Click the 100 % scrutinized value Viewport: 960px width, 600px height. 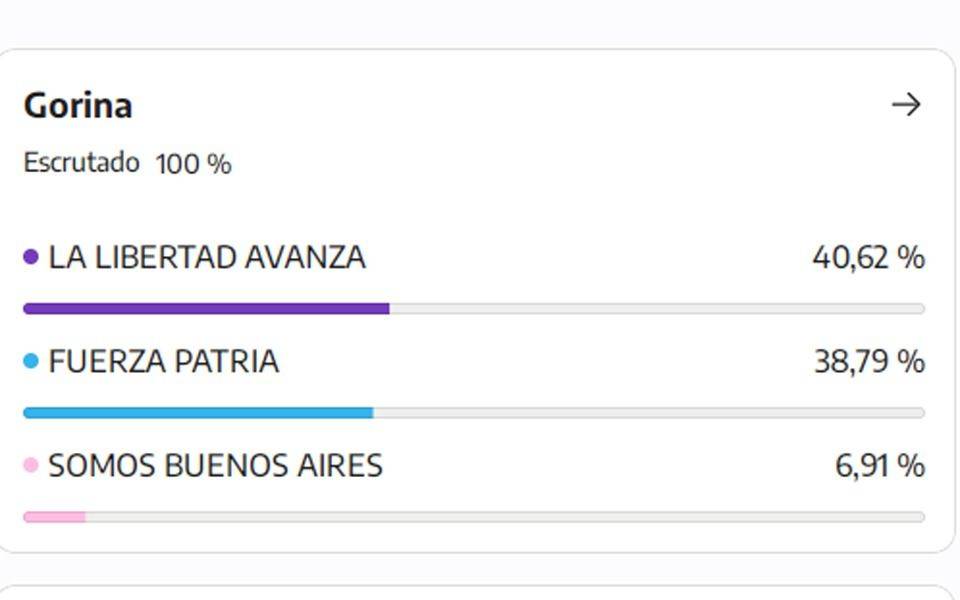tap(193, 164)
